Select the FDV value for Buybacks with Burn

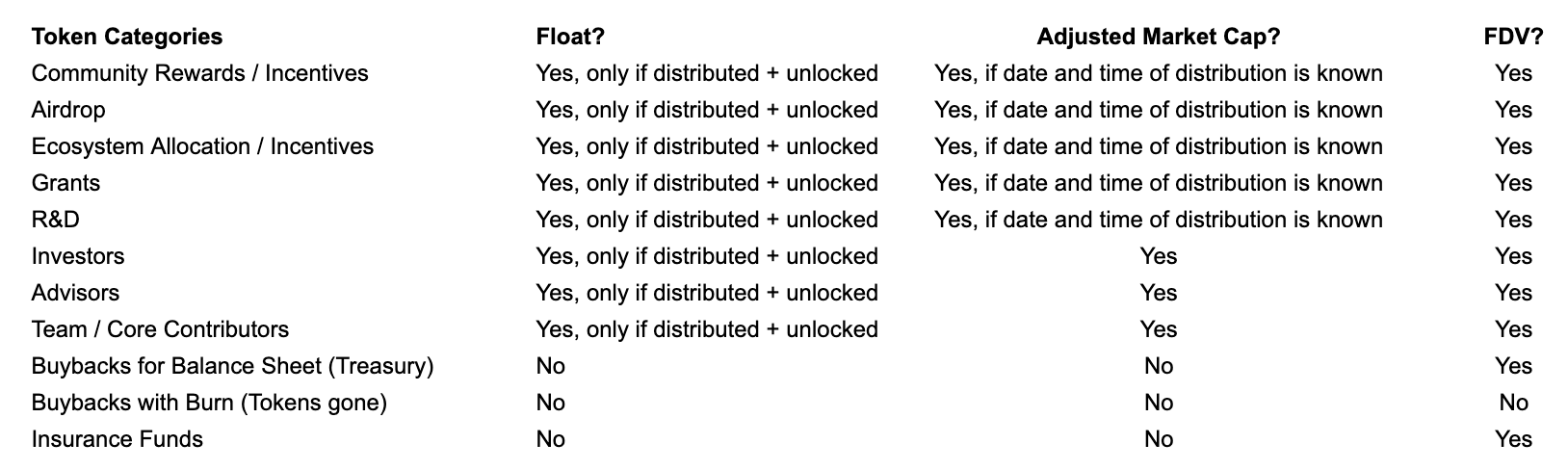point(1513,403)
